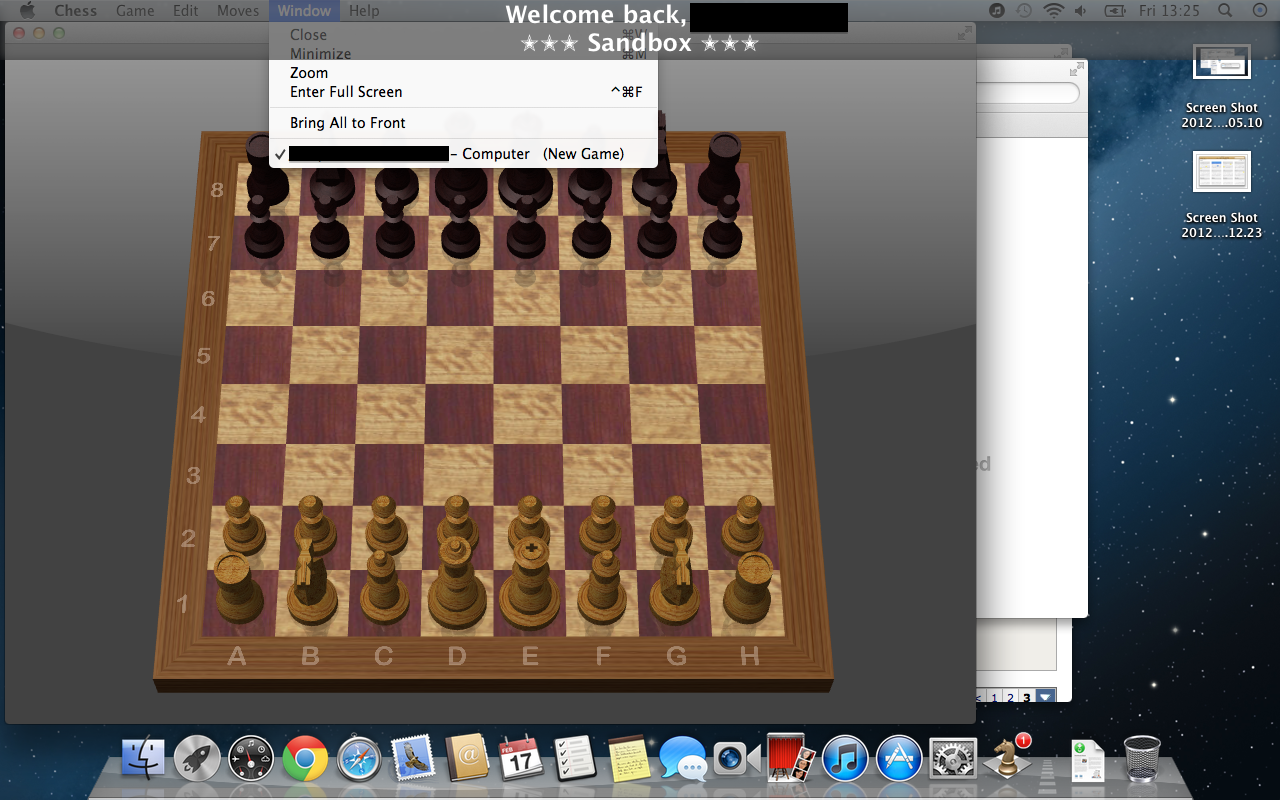
Task: Open the Game menu
Action: click(135, 11)
